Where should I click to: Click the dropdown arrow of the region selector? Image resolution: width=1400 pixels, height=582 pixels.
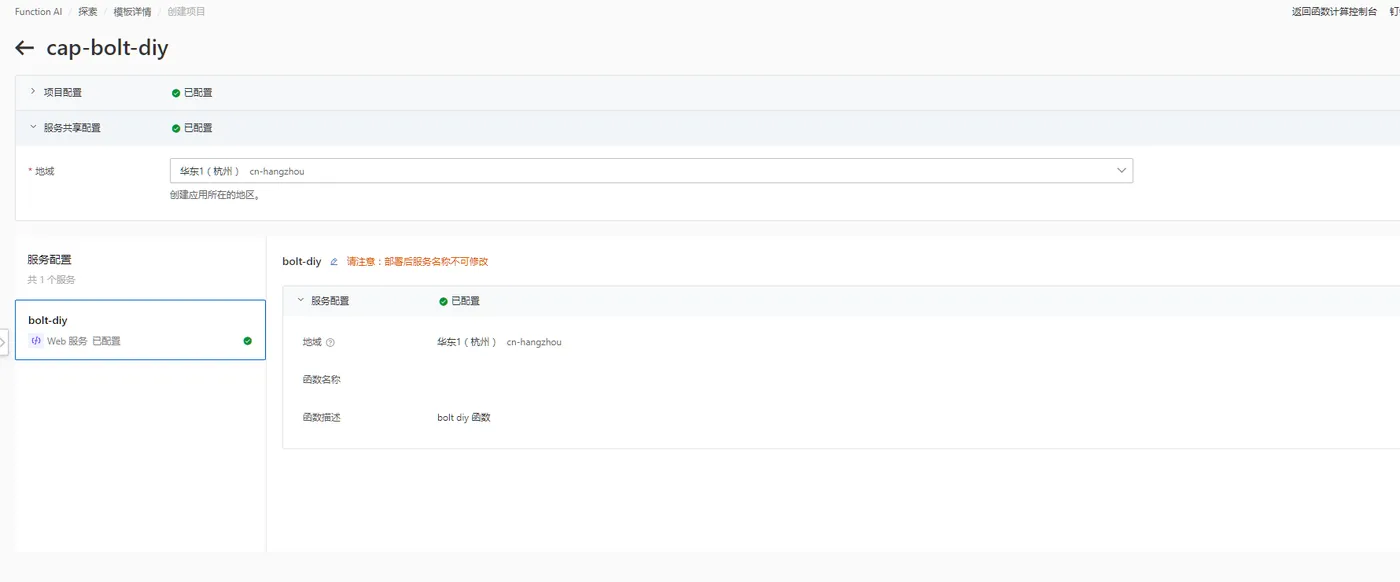click(1121, 171)
